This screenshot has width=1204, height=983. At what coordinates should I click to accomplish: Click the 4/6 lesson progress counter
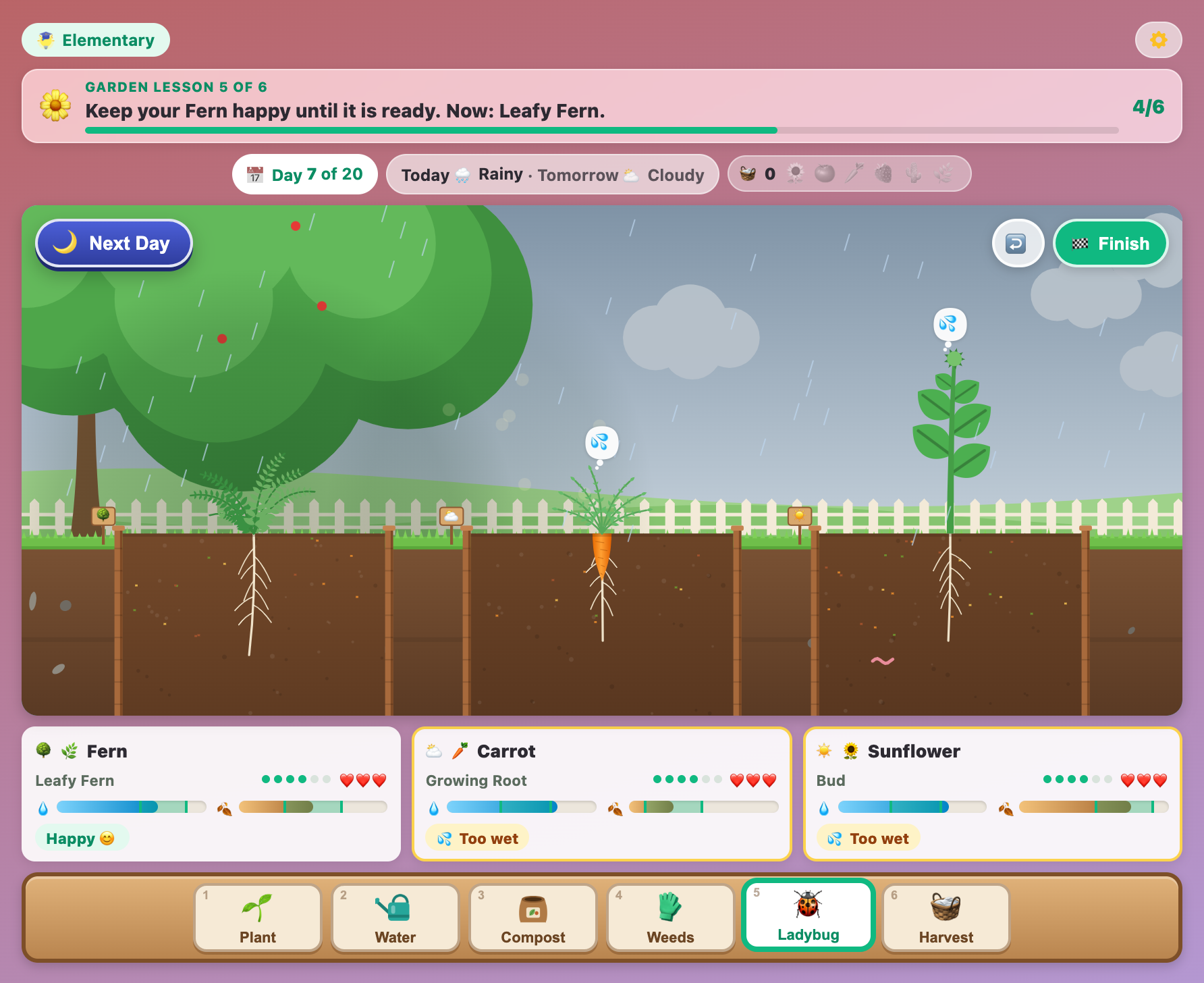1149,107
